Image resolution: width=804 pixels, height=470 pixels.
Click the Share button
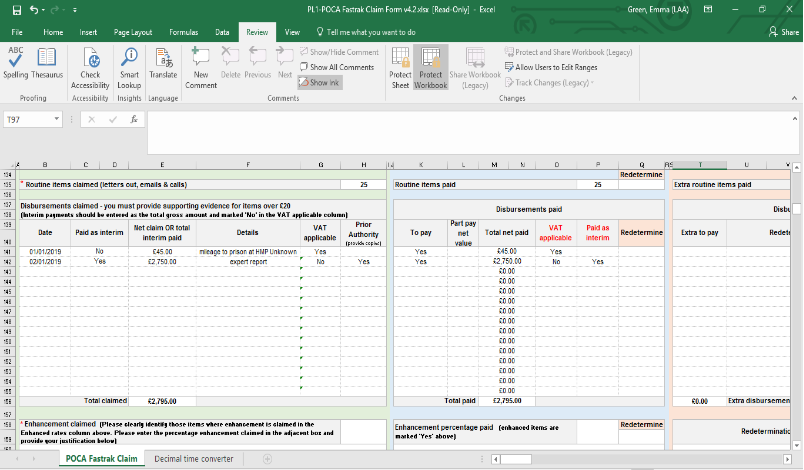coord(783,32)
